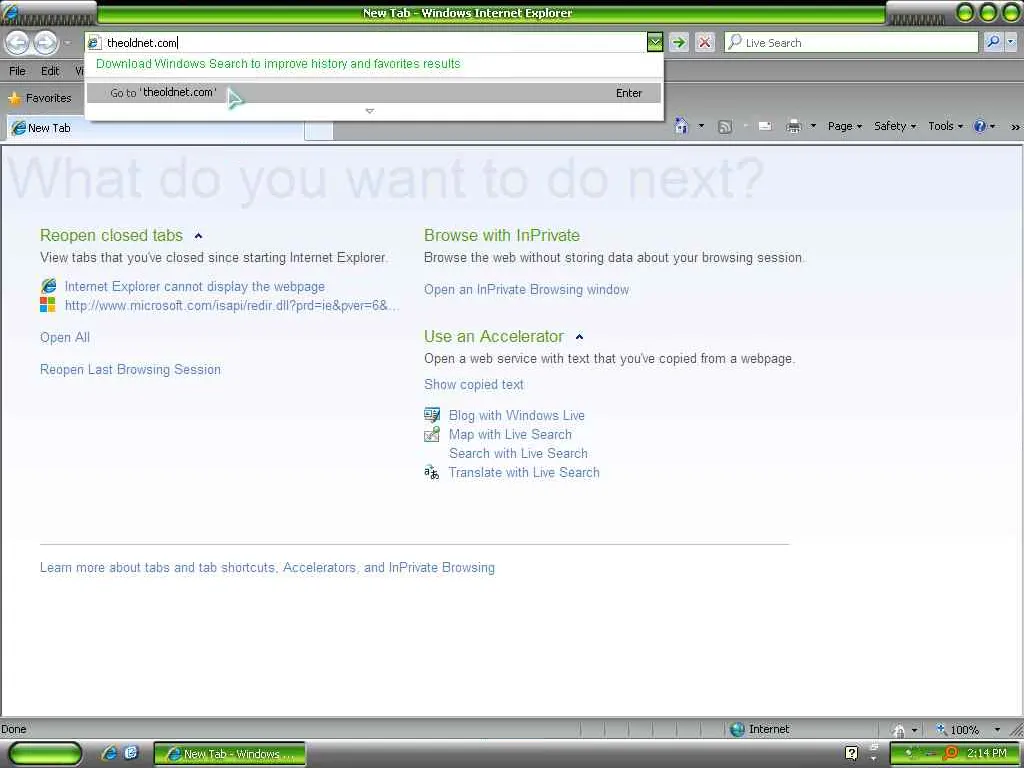Open 'Internet Explorer cannot display the webpage' link
1024x768 pixels.
[195, 287]
